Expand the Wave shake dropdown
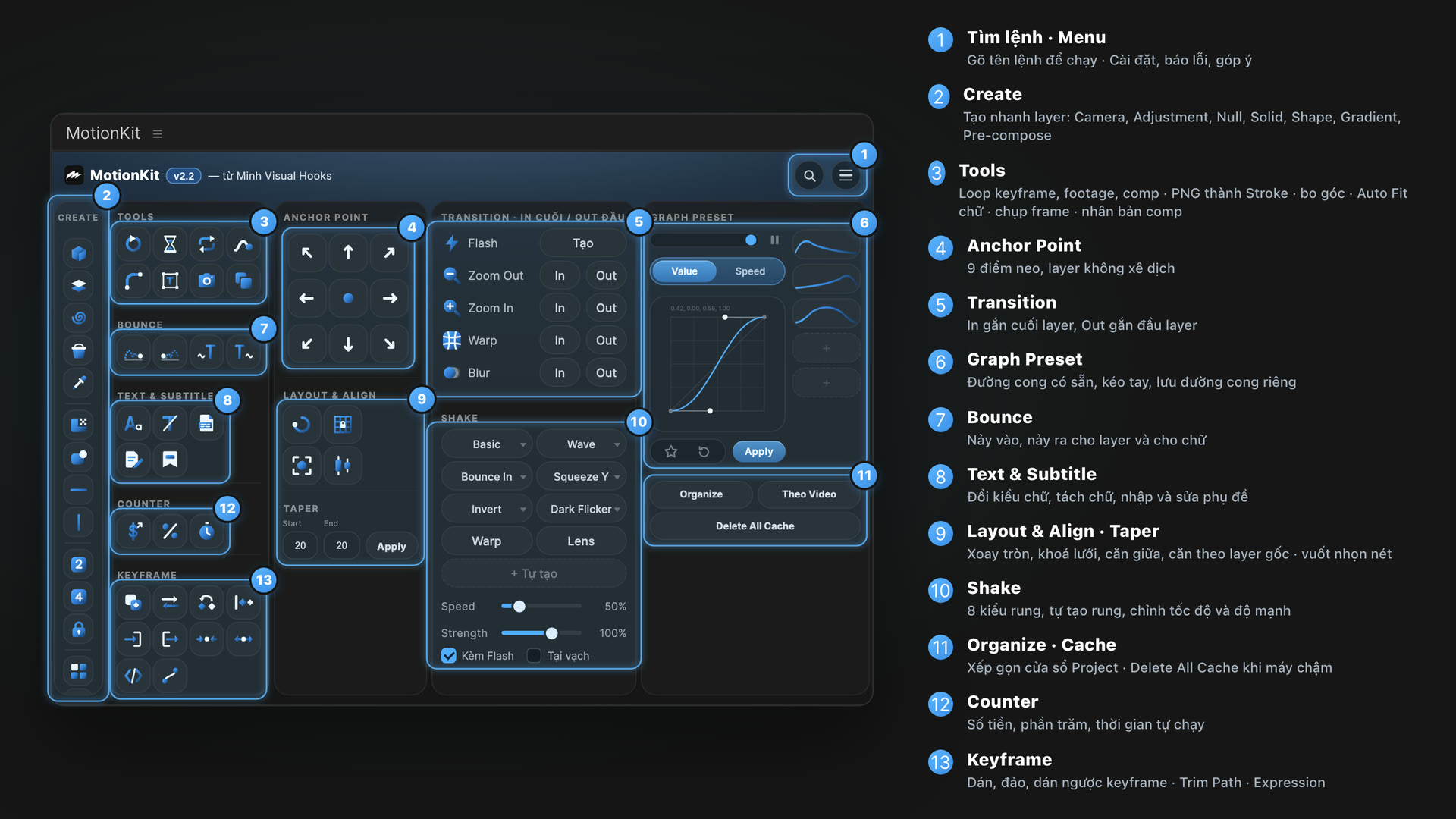The image size is (1456, 819). 581,444
